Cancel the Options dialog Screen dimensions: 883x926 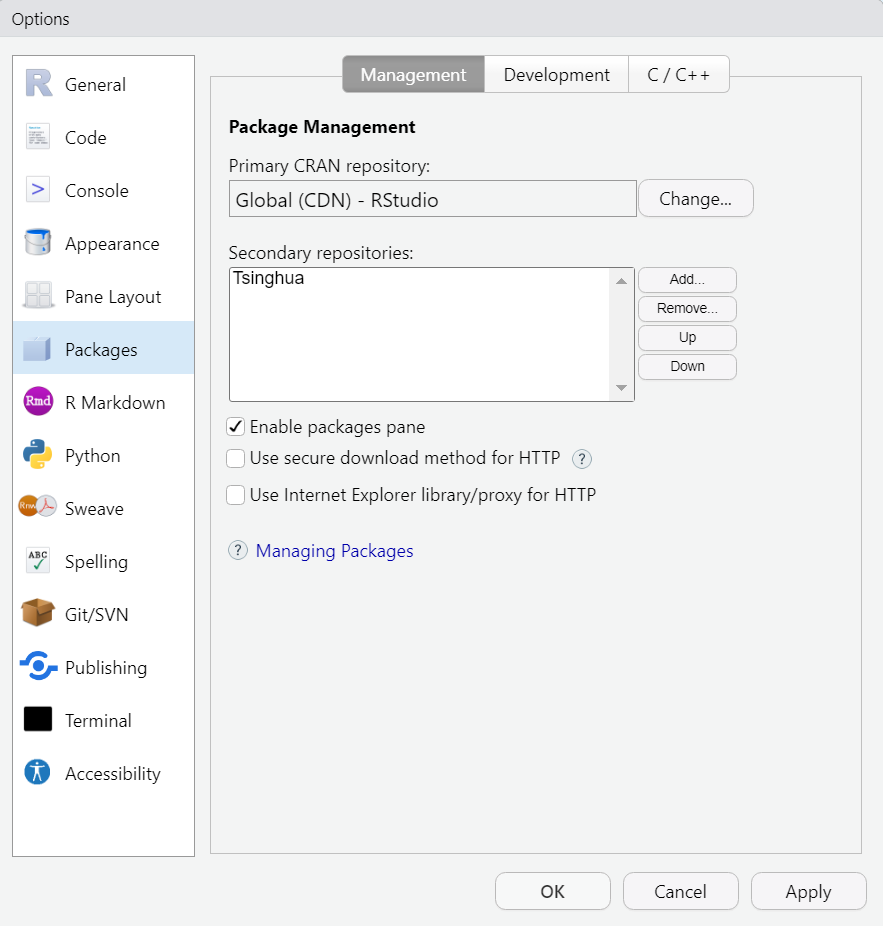pos(680,891)
